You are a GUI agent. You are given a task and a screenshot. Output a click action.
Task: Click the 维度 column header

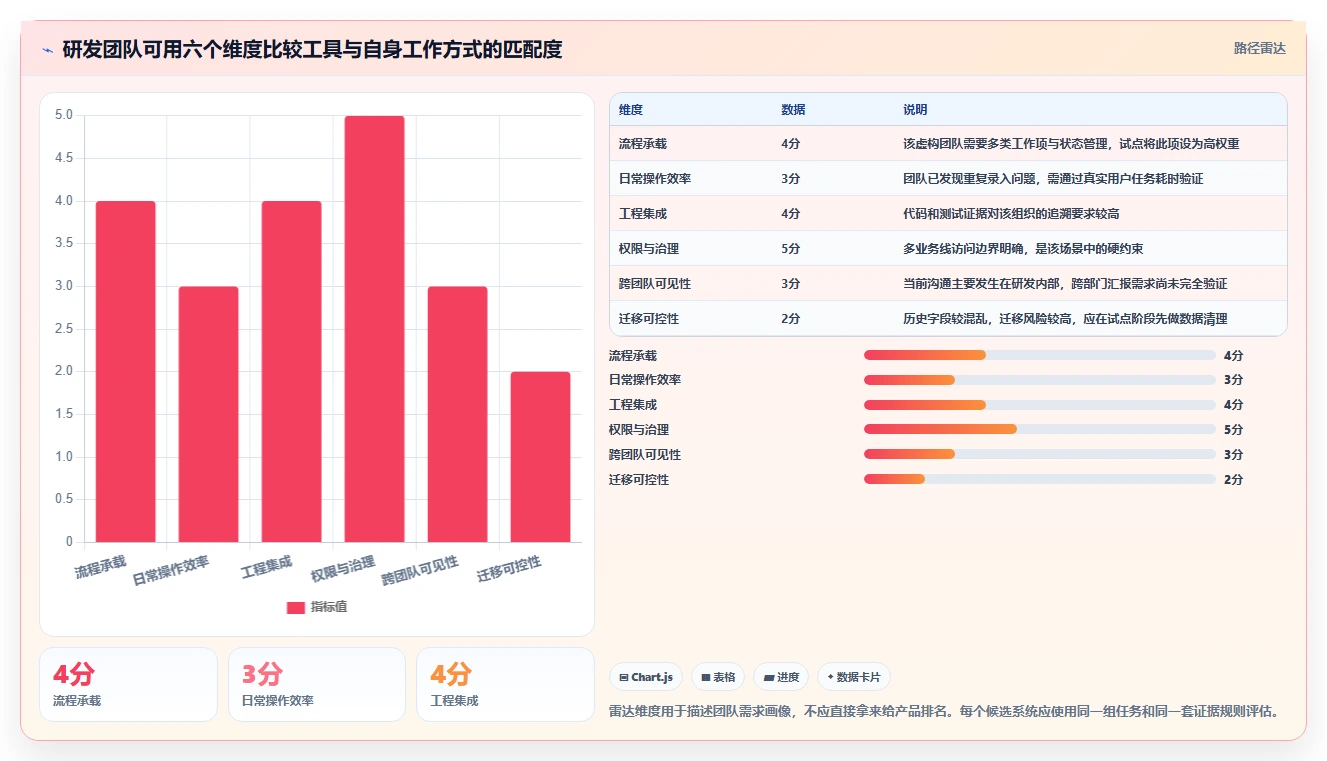[631, 109]
